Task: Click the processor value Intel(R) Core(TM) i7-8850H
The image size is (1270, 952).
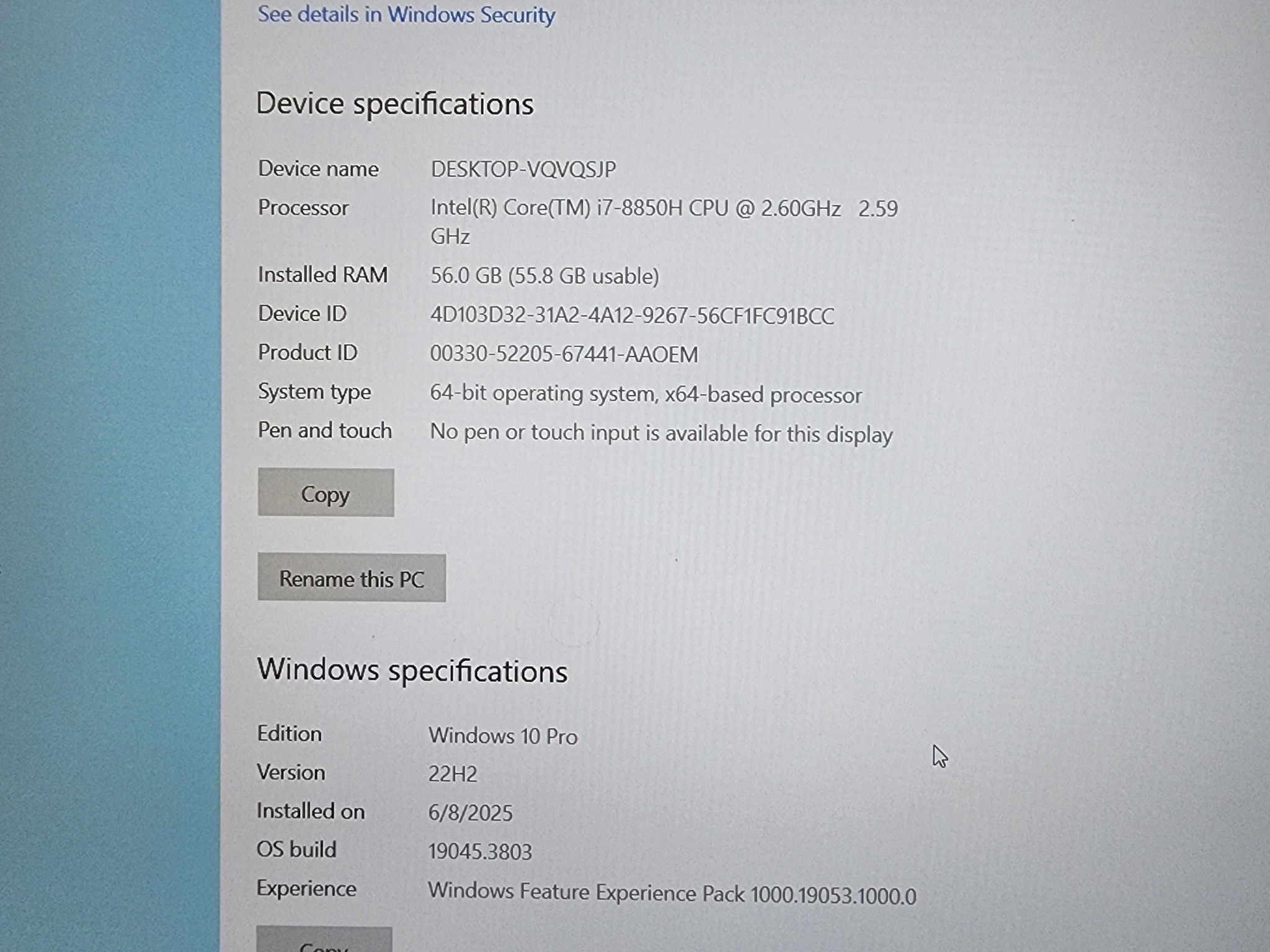Action: click(664, 221)
